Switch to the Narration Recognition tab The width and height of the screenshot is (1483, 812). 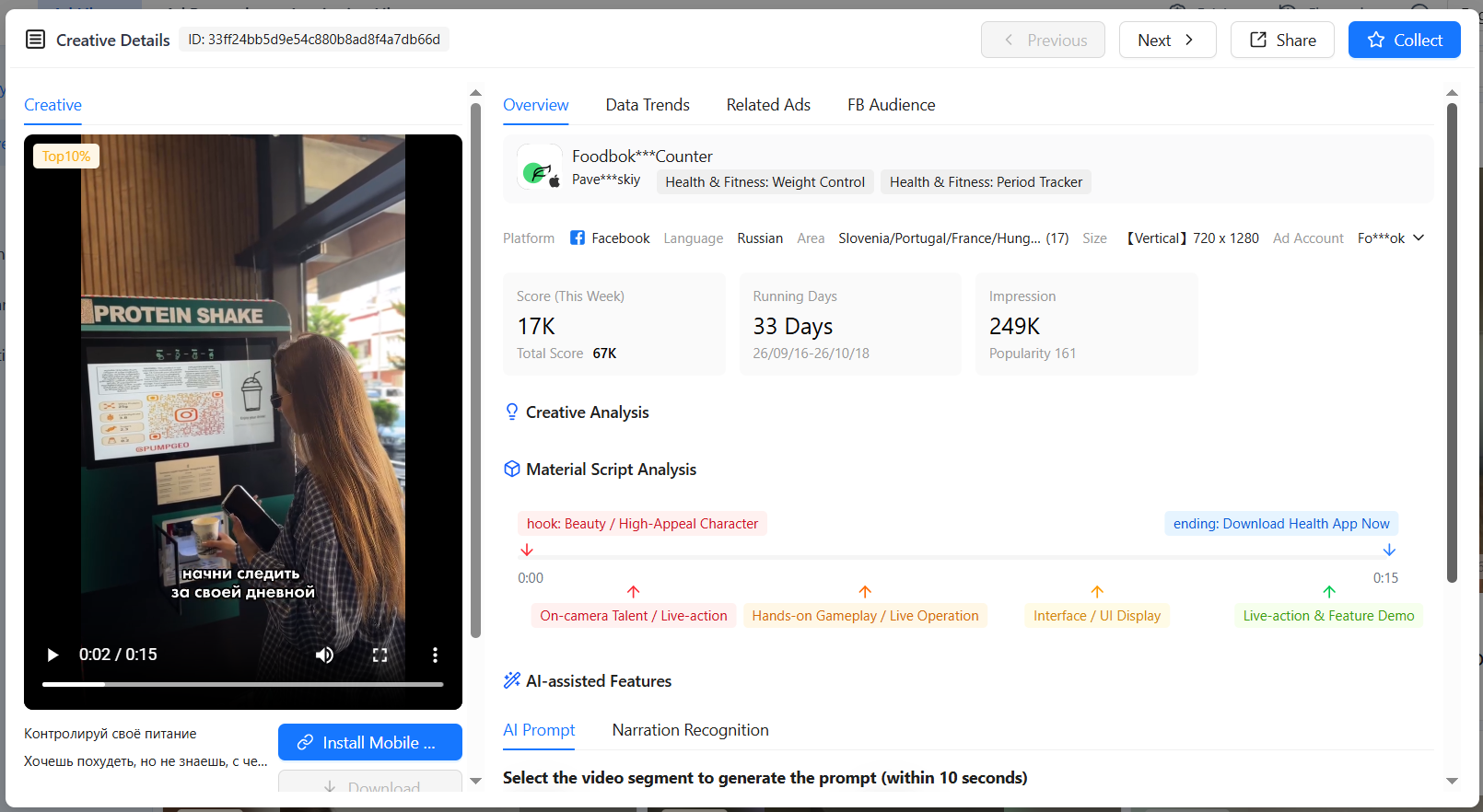point(690,730)
